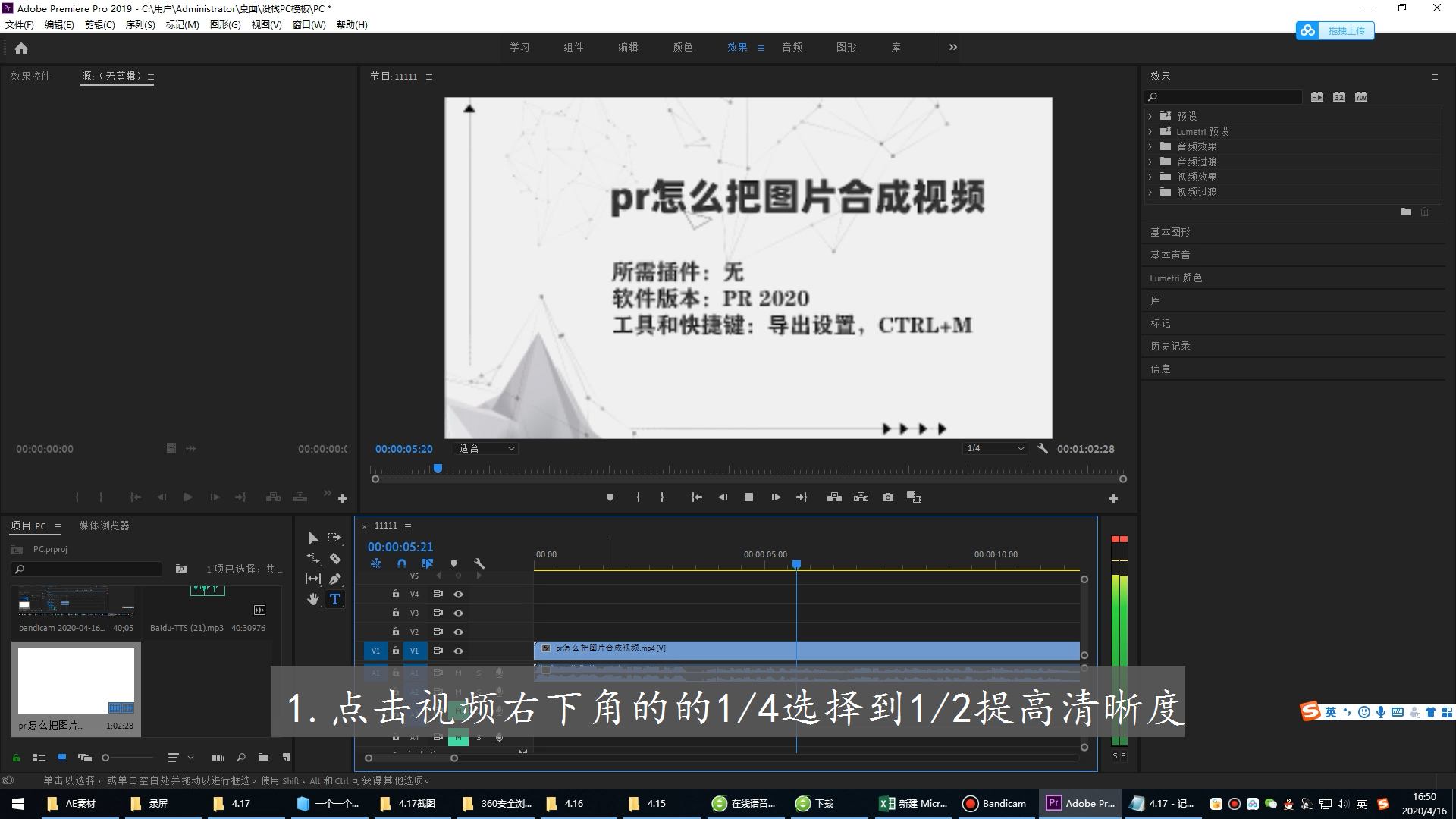Toggle V1 track output eye
1456x819 pixels.
pyautogui.click(x=458, y=651)
